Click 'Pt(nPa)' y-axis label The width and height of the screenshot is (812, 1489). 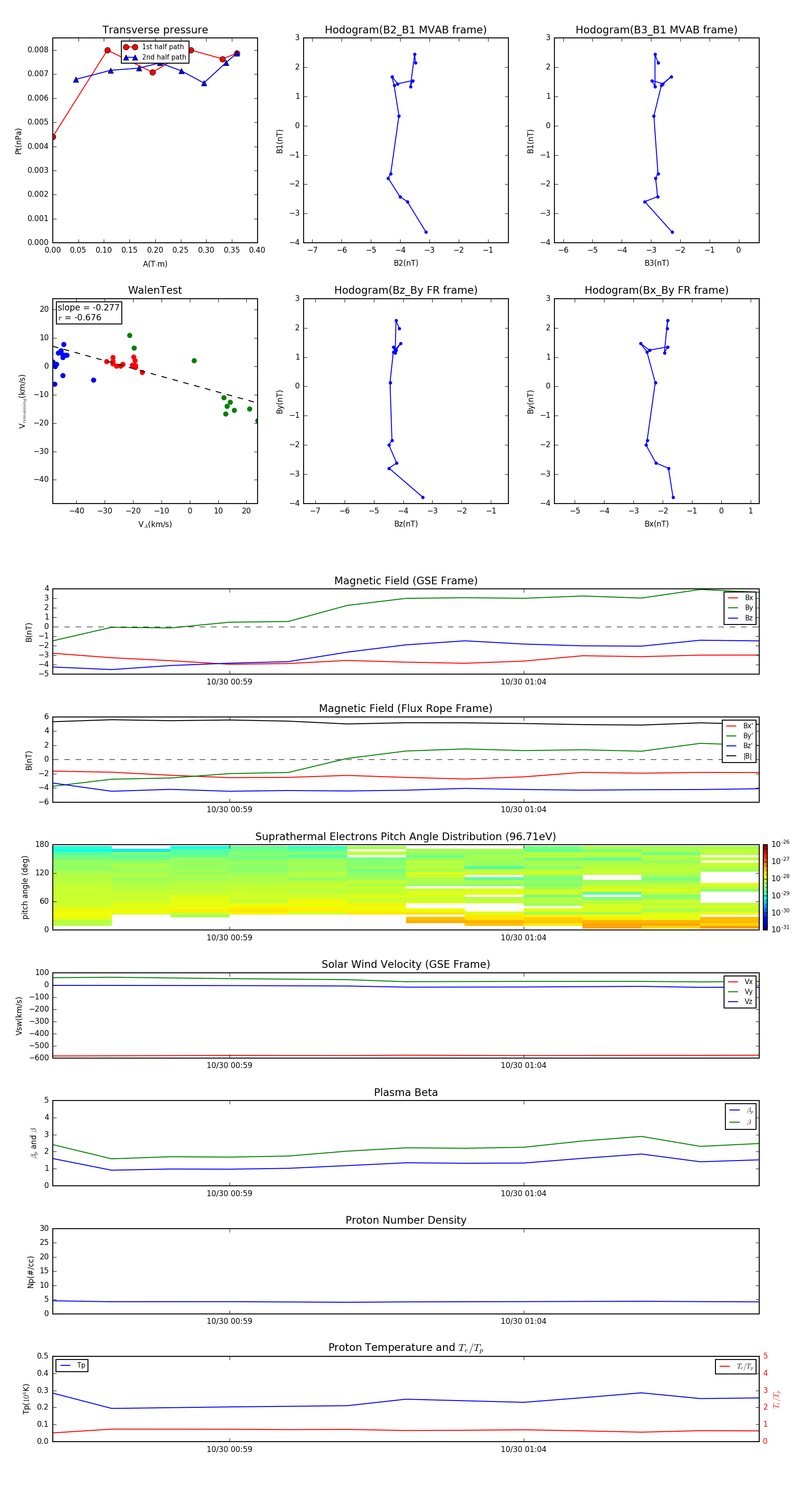click(x=18, y=141)
